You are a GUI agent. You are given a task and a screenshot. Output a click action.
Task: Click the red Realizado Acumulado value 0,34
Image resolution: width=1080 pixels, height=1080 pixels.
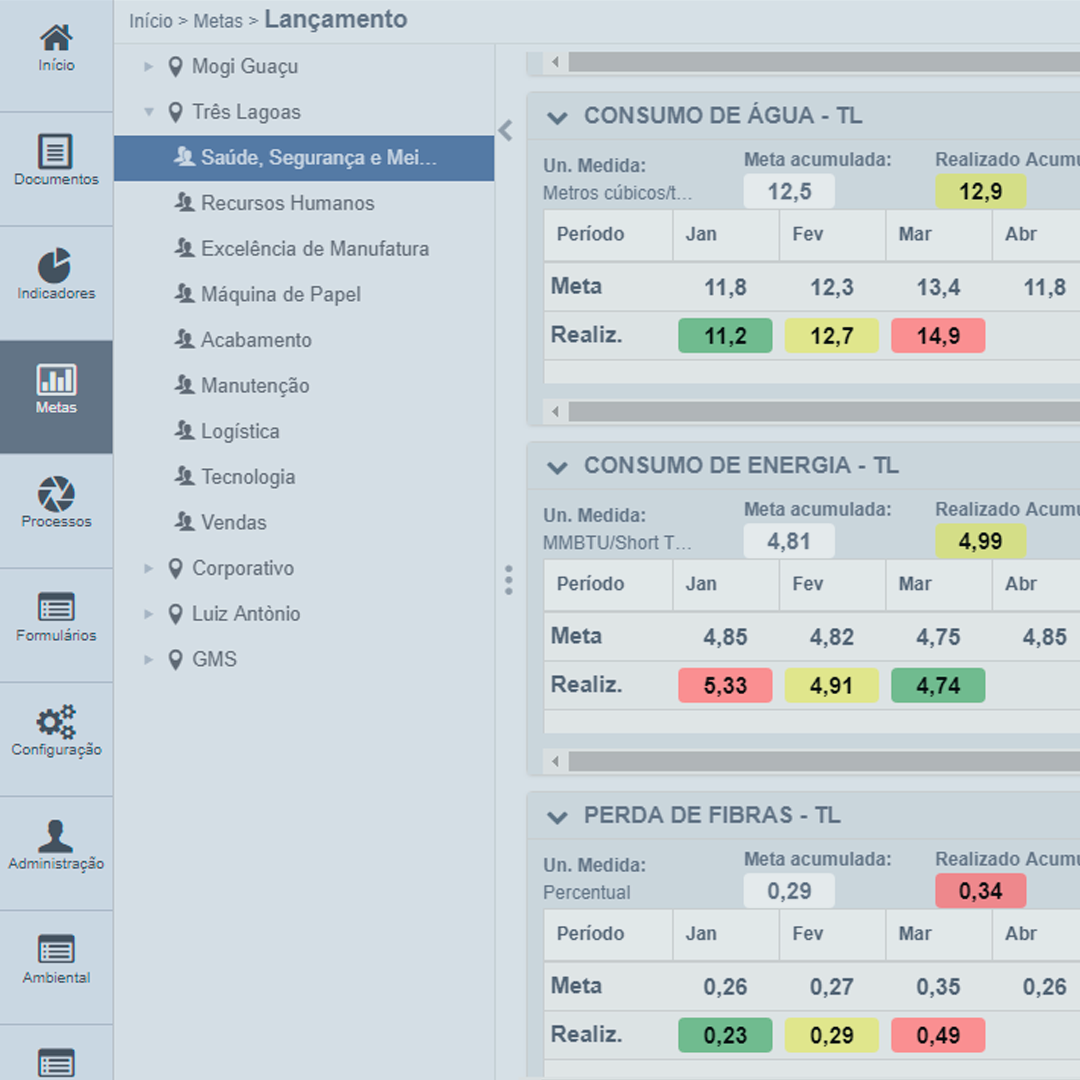[x=981, y=891]
